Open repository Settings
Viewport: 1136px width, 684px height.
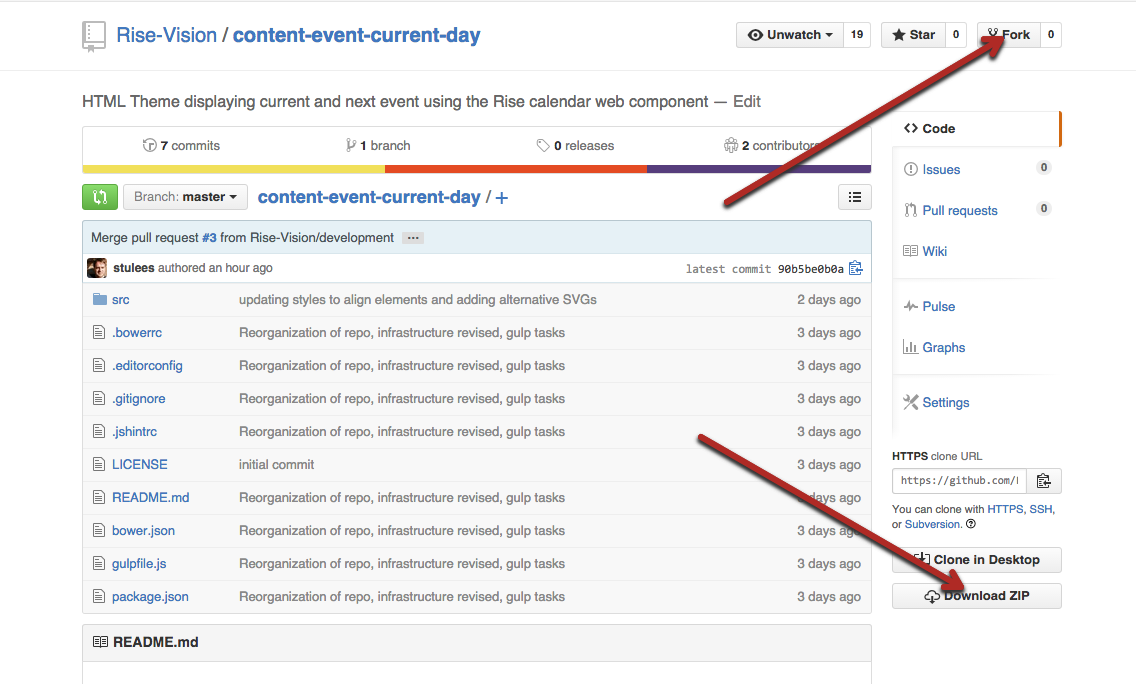(x=946, y=403)
